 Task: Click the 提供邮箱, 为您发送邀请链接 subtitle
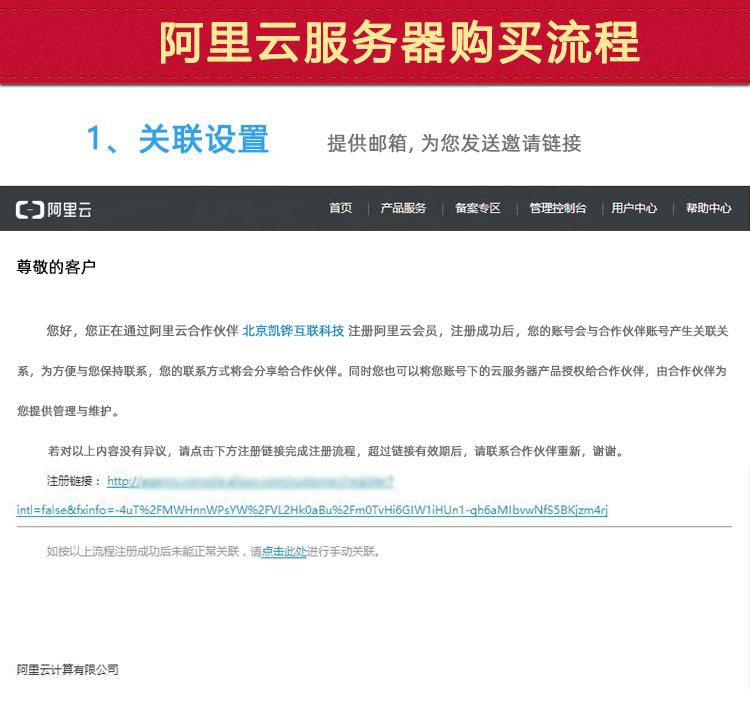[x=454, y=143]
